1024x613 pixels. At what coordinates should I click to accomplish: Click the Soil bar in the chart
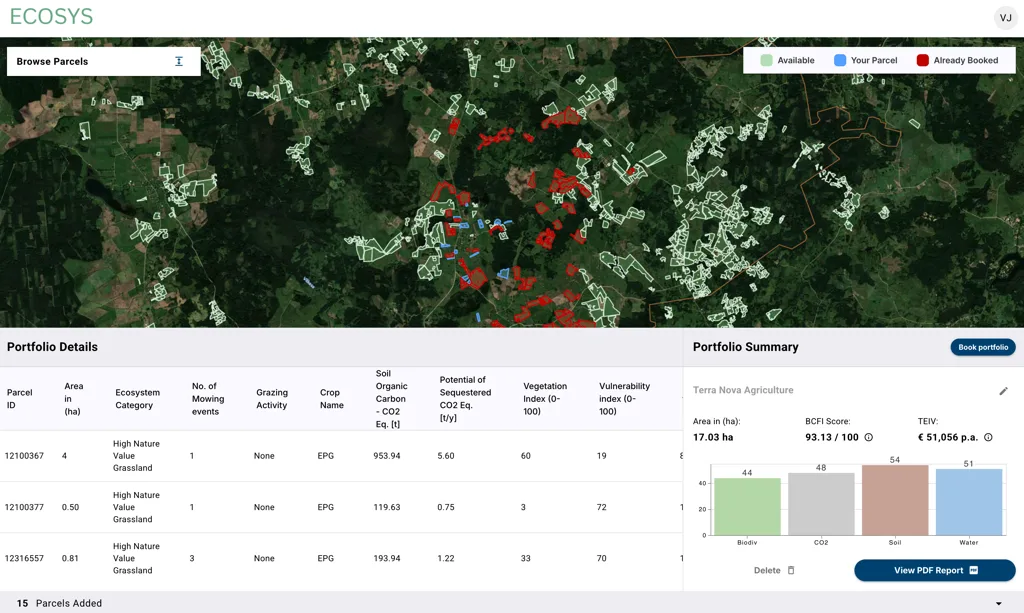894,500
